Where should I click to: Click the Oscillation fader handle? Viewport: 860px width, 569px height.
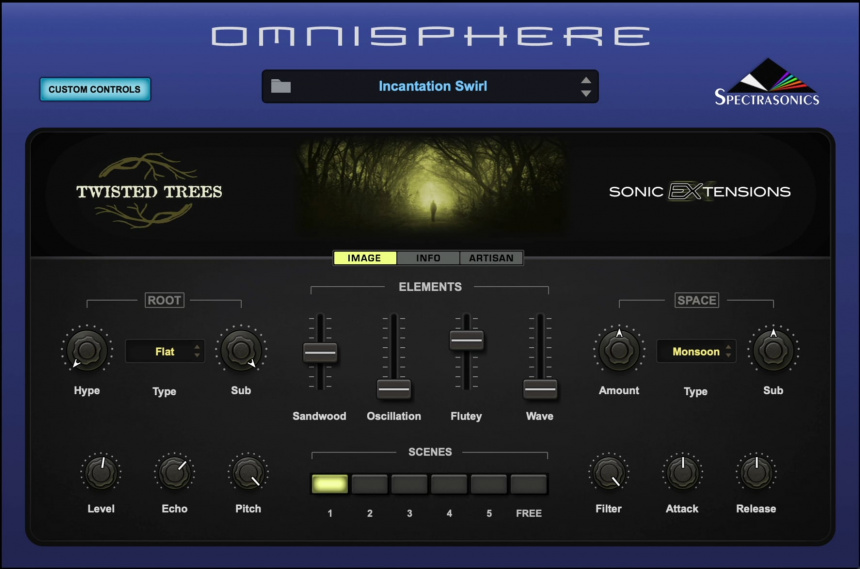click(x=393, y=389)
